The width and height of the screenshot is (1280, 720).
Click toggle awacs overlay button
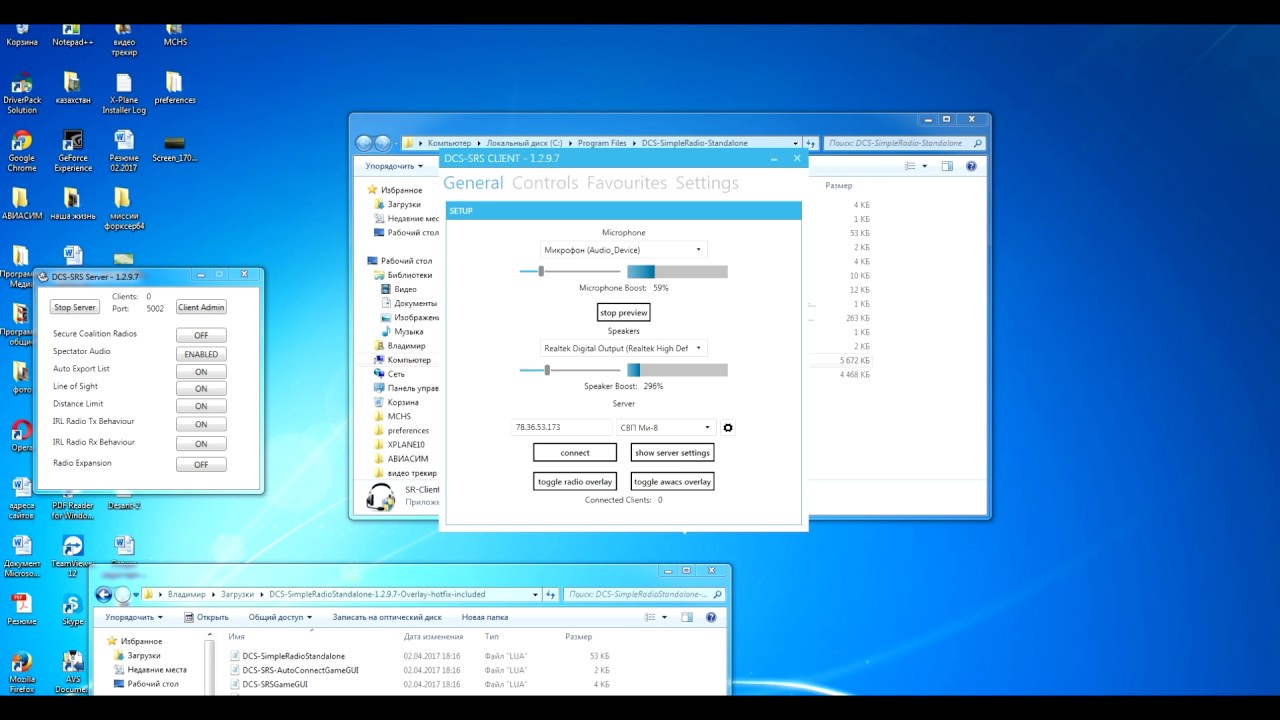click(672, 482)
